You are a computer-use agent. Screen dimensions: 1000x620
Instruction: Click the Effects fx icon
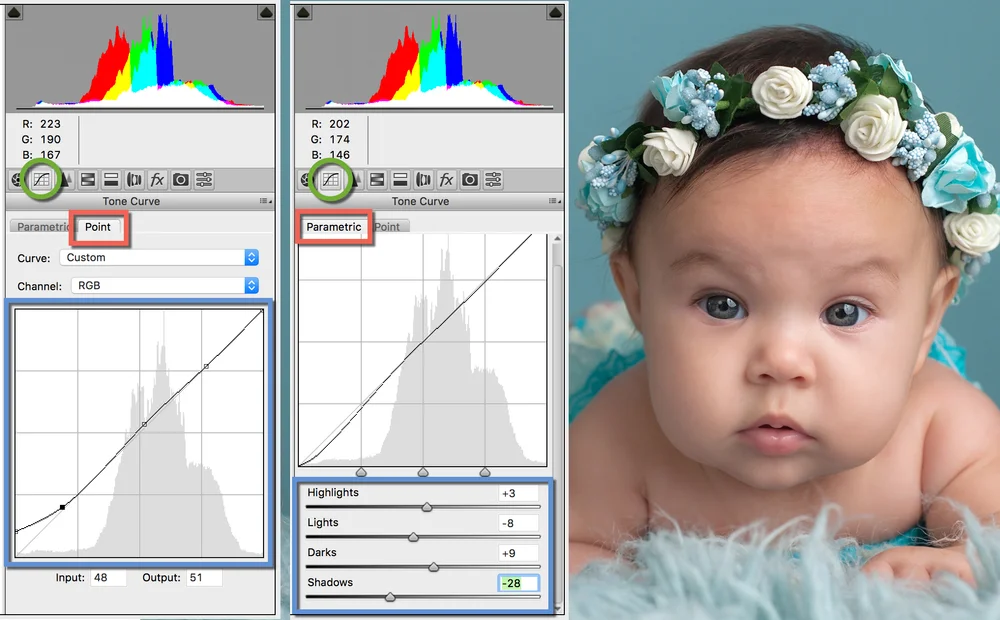click(157, 180)
